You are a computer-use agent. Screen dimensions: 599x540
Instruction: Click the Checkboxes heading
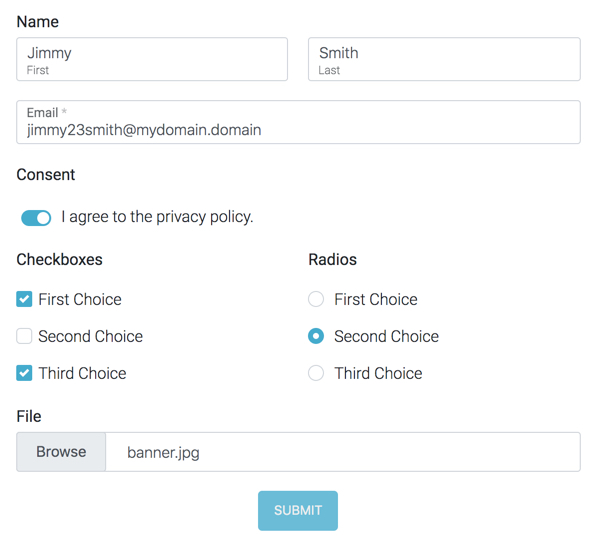click(60, 260)
